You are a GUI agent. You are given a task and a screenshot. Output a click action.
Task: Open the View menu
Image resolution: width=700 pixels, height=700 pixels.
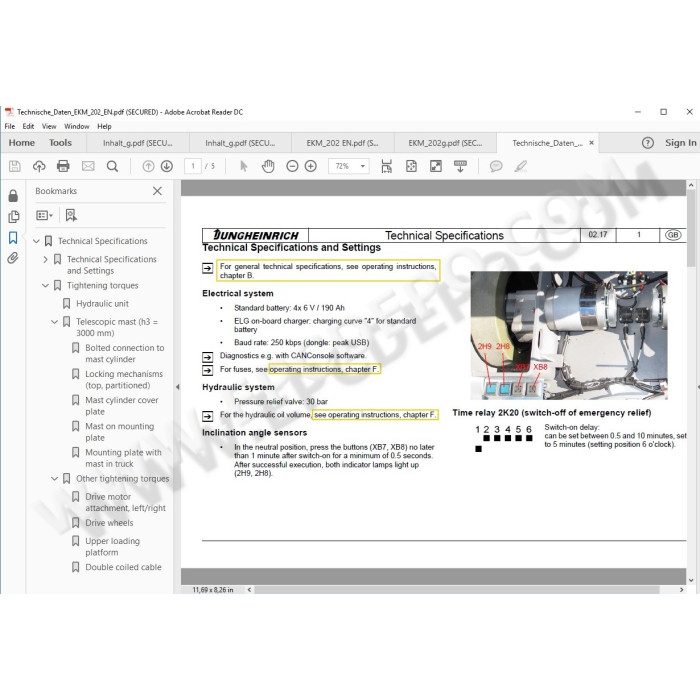click(x=49, y=126)
